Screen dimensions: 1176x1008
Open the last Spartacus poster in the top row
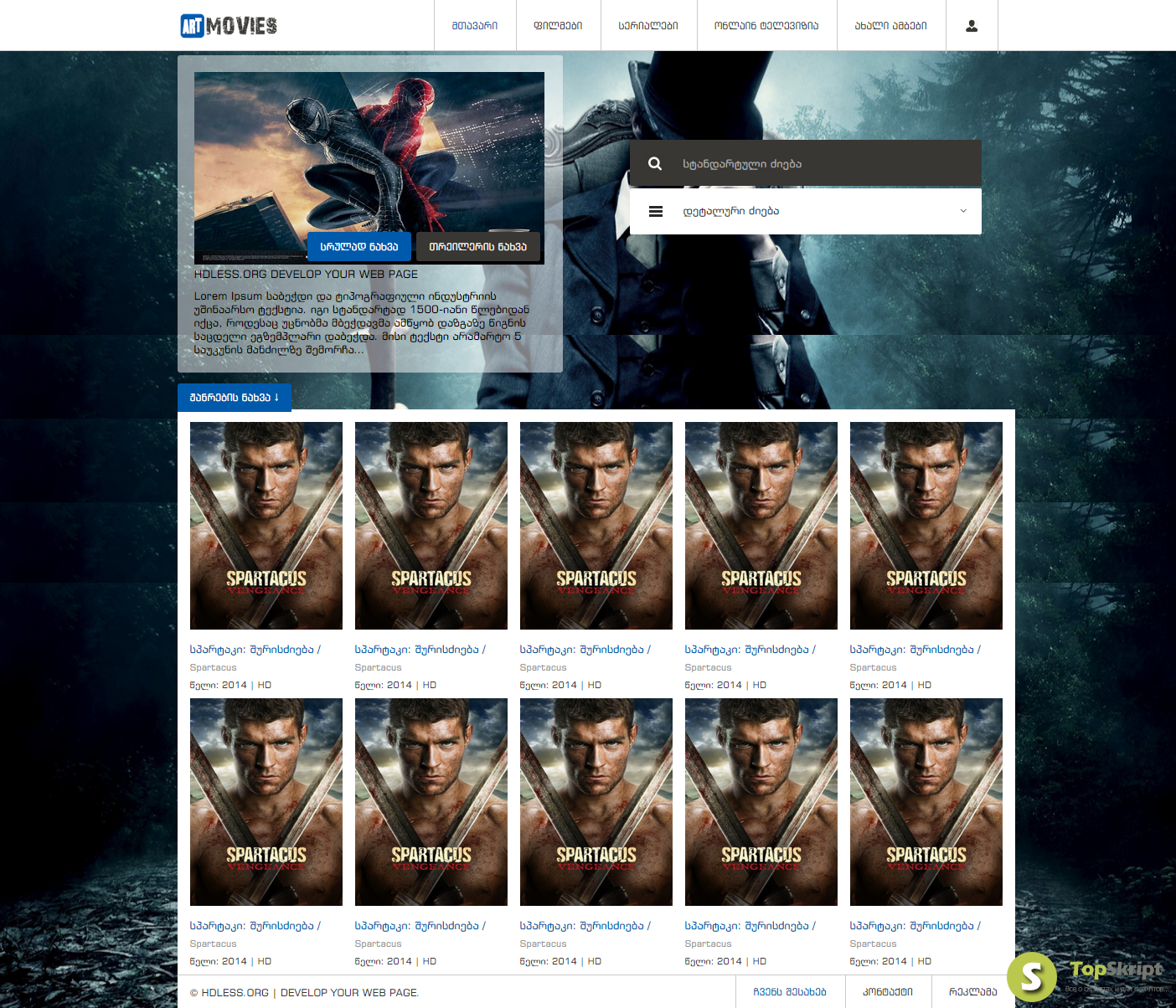tap(926, 526)
